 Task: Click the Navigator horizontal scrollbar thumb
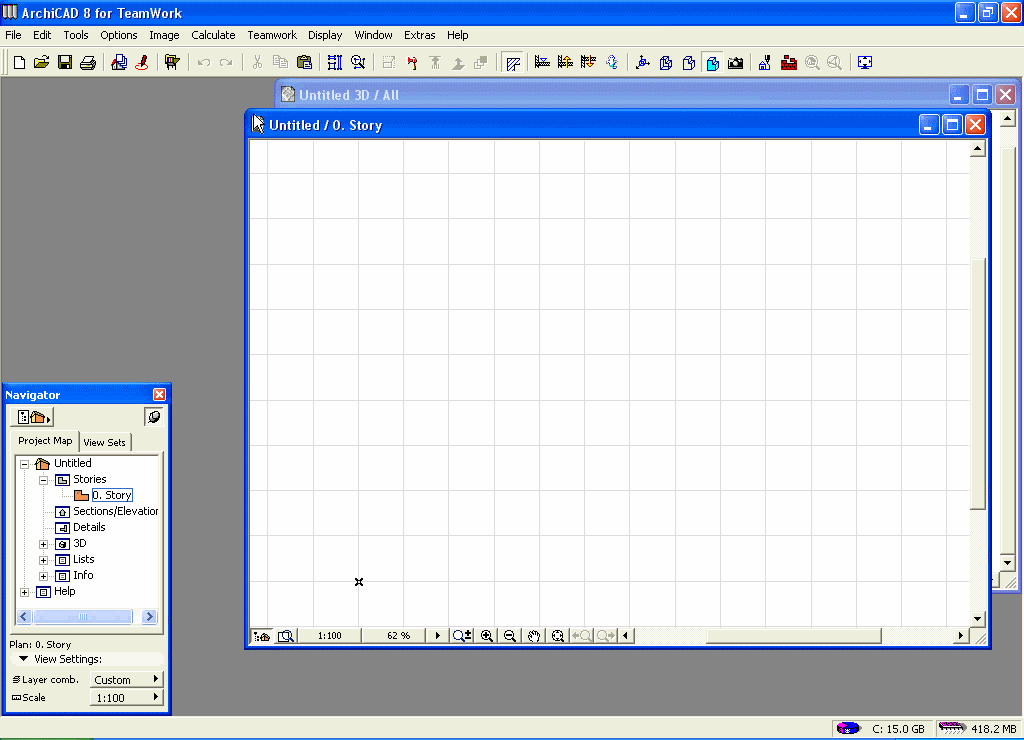click(x=83, y=617)
